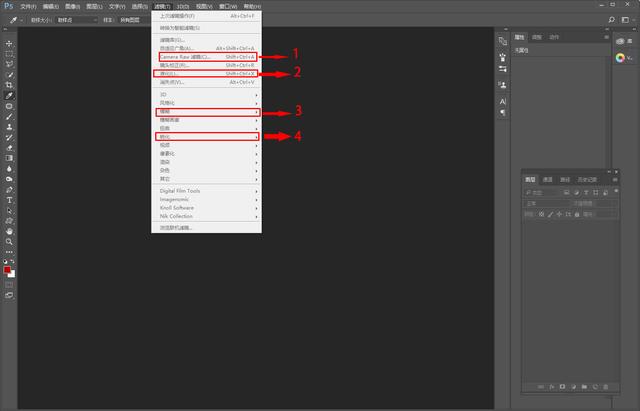Open the 文件 (File) menu
The width and height of the screenshot is (640, 411).
point(28,7)
